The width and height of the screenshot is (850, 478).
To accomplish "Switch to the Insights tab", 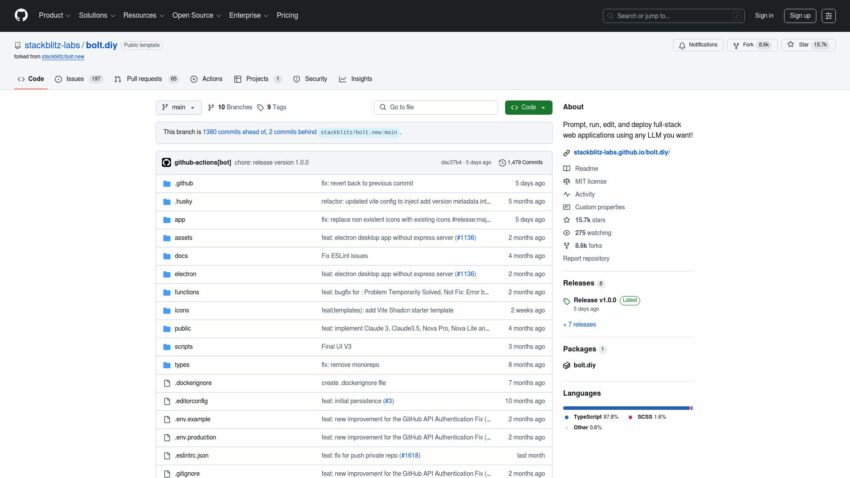I will pyautogui.click(x=356, y=79).
